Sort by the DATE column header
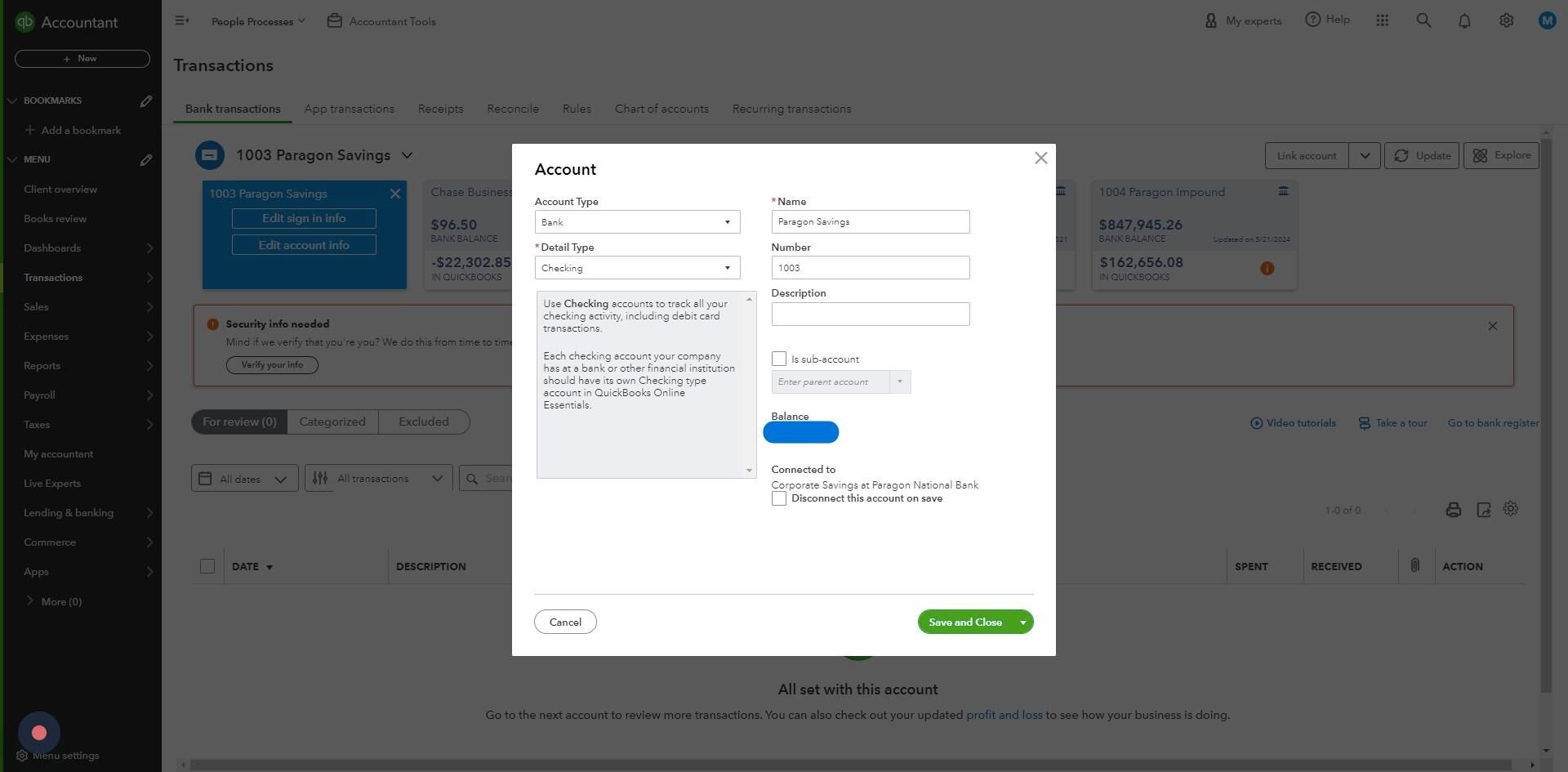This screenshot has height=772, width=1568. pyautogui.click(x=252, y=567)
